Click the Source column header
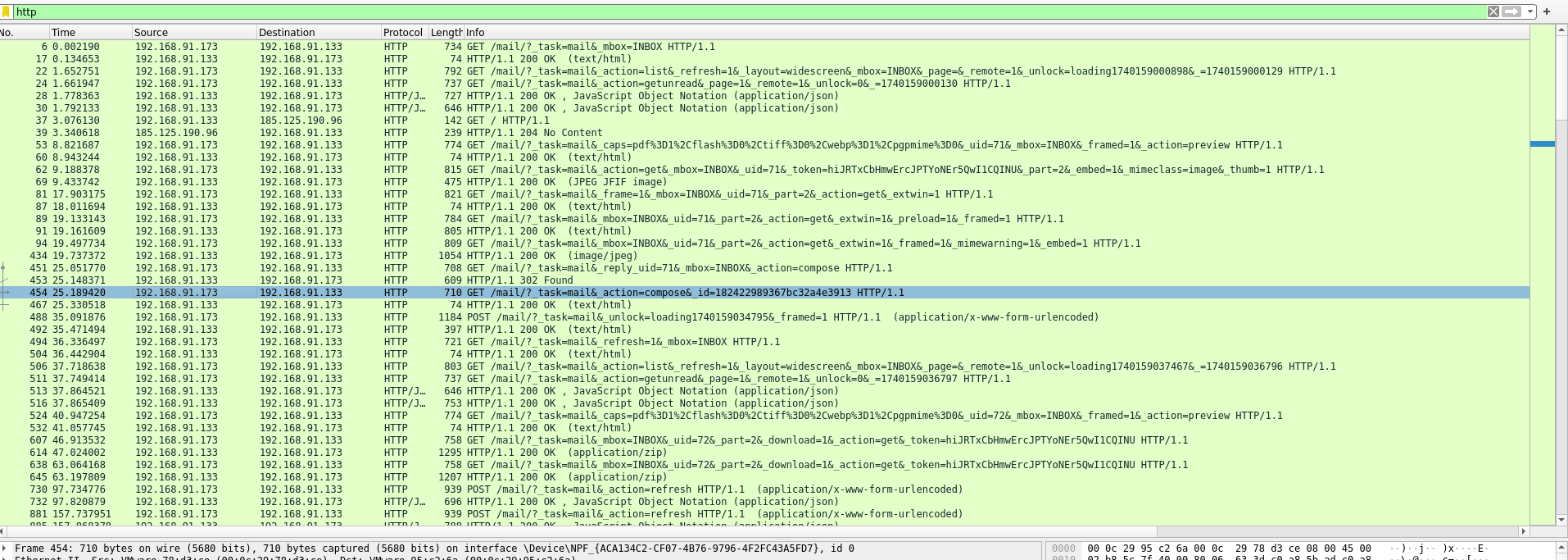 194,32
